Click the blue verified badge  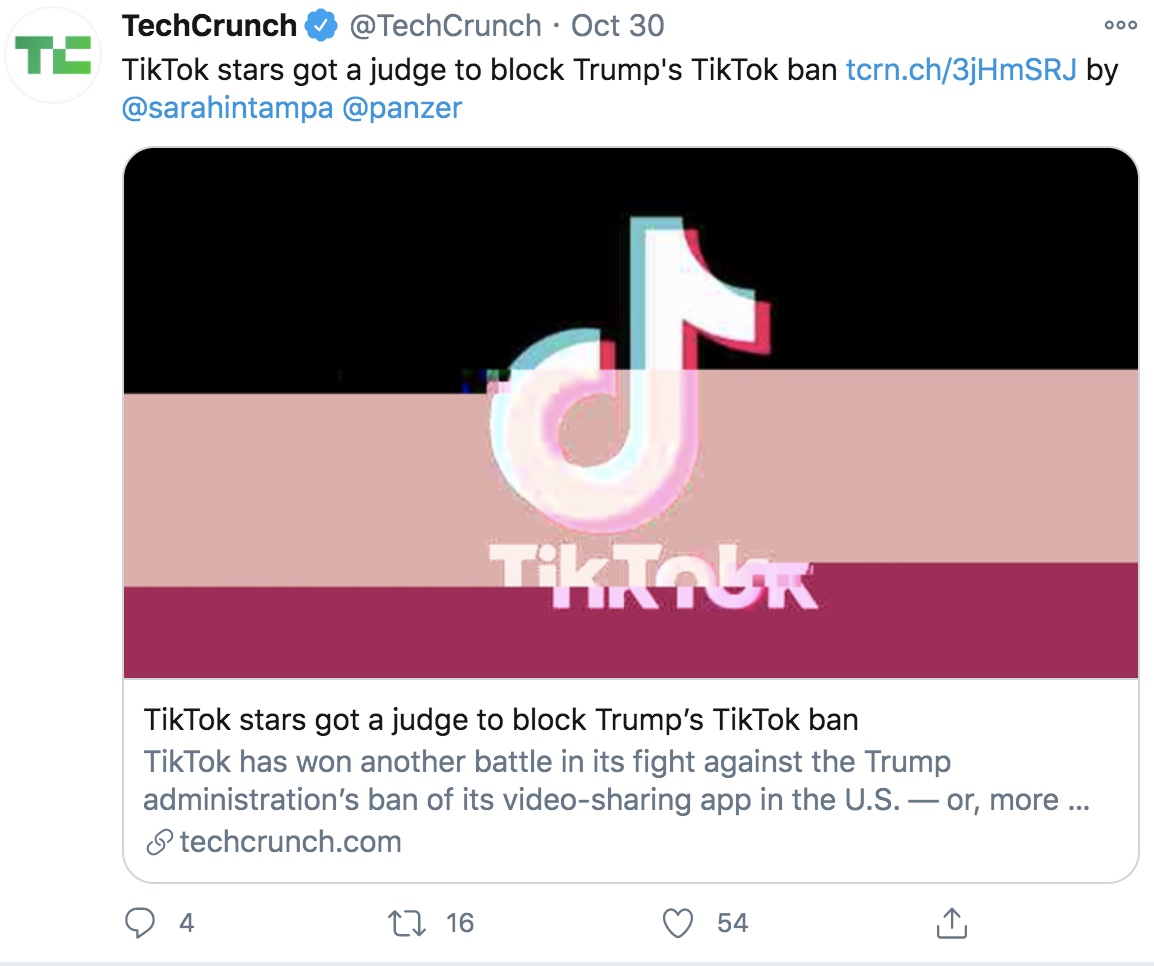coord(321,26)
